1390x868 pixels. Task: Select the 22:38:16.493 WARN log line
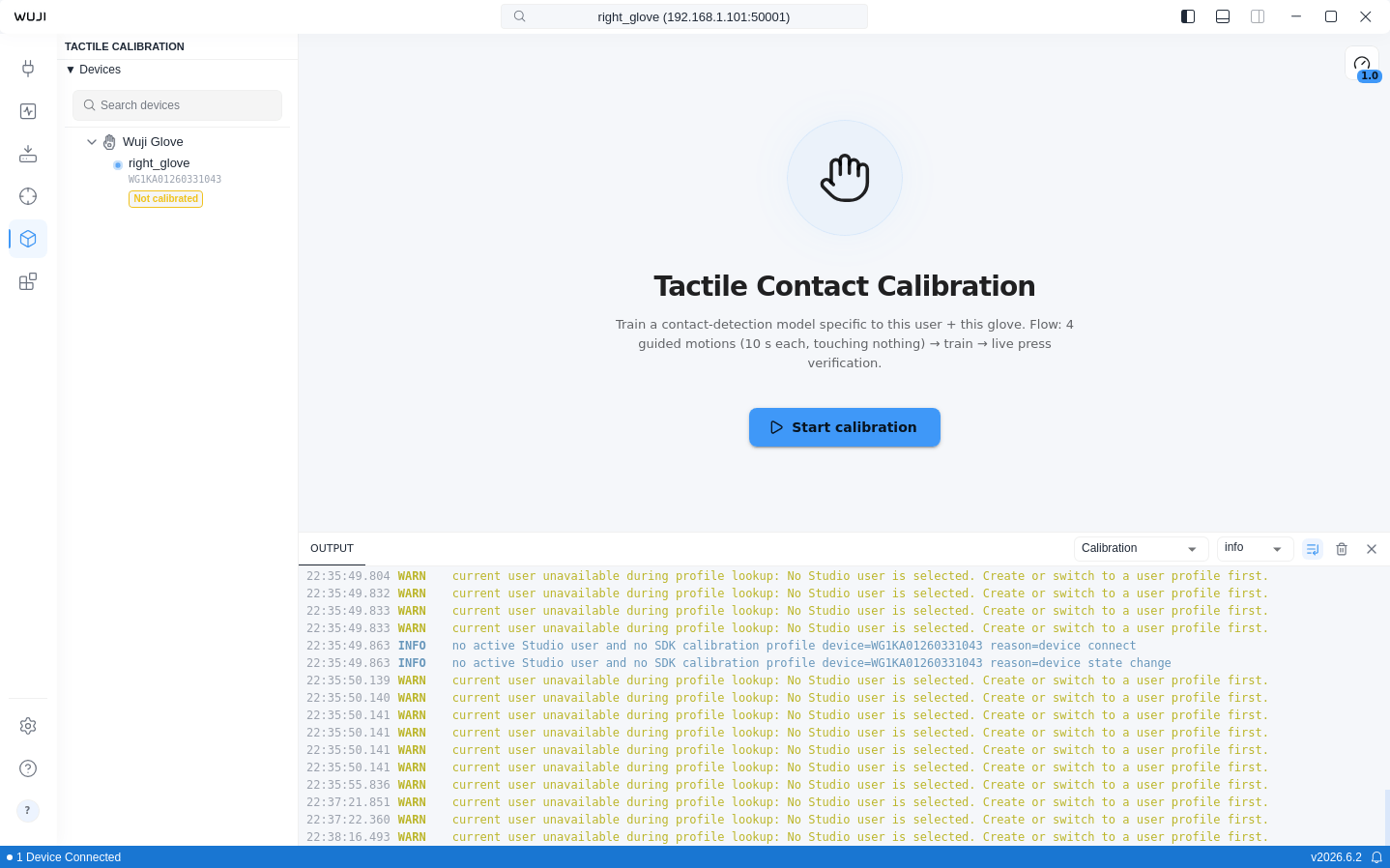pyautogui.click(x=788, y=837)
